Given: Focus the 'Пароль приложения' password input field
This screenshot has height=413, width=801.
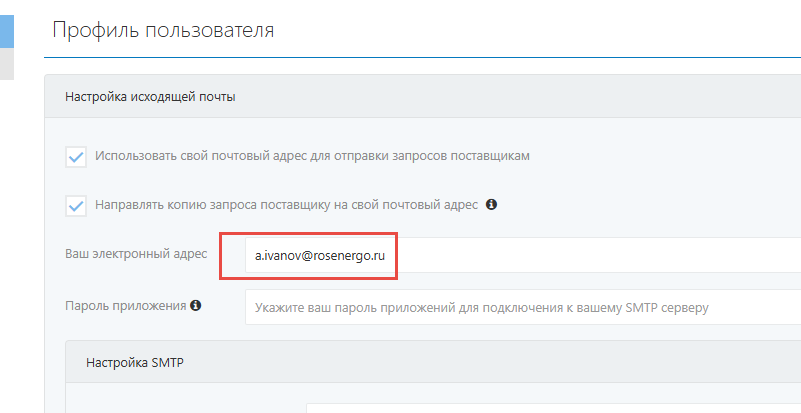Looking at the screenshot, I should click(523, 307).
